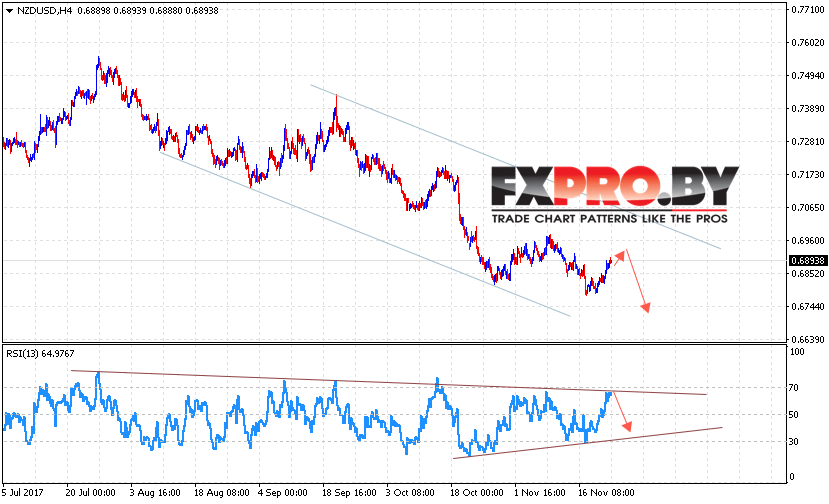Viewport: 829px width, 504px height.
Task: Click the RSI scale value 30
Action: coord(793,442)
